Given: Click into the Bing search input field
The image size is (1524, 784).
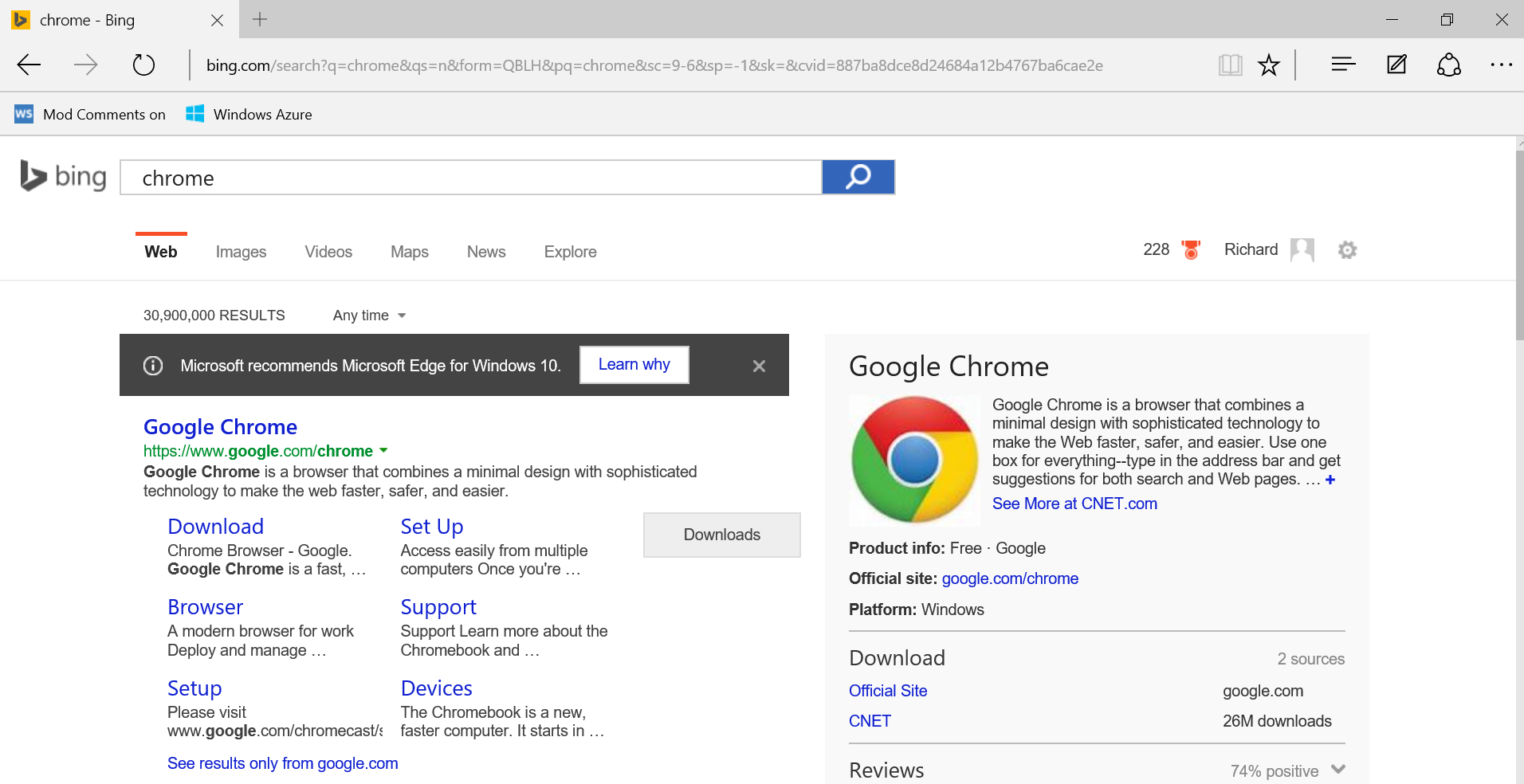Looking at the screenshot, I should [x=470, y=178].
